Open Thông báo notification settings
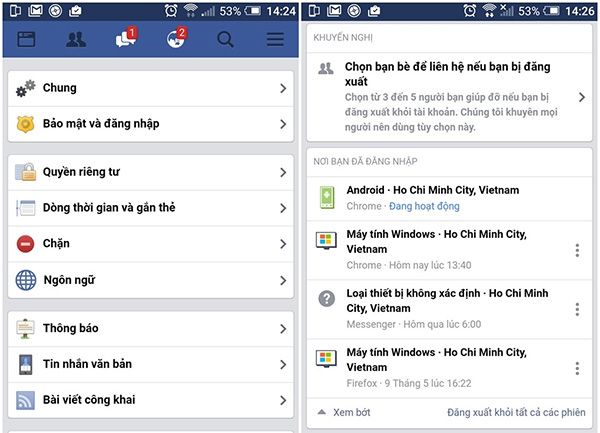 pyautogui.click(x=151, y=329)
